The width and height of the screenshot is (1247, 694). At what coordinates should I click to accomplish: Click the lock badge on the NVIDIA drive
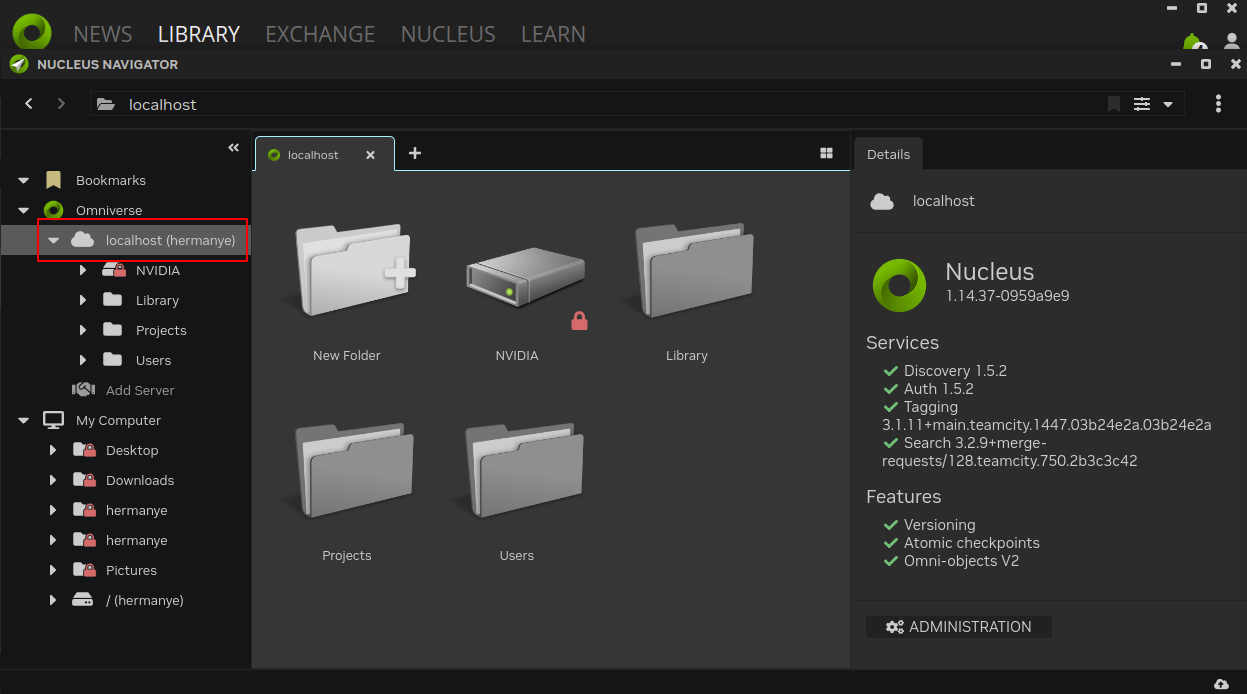(579, 321)
